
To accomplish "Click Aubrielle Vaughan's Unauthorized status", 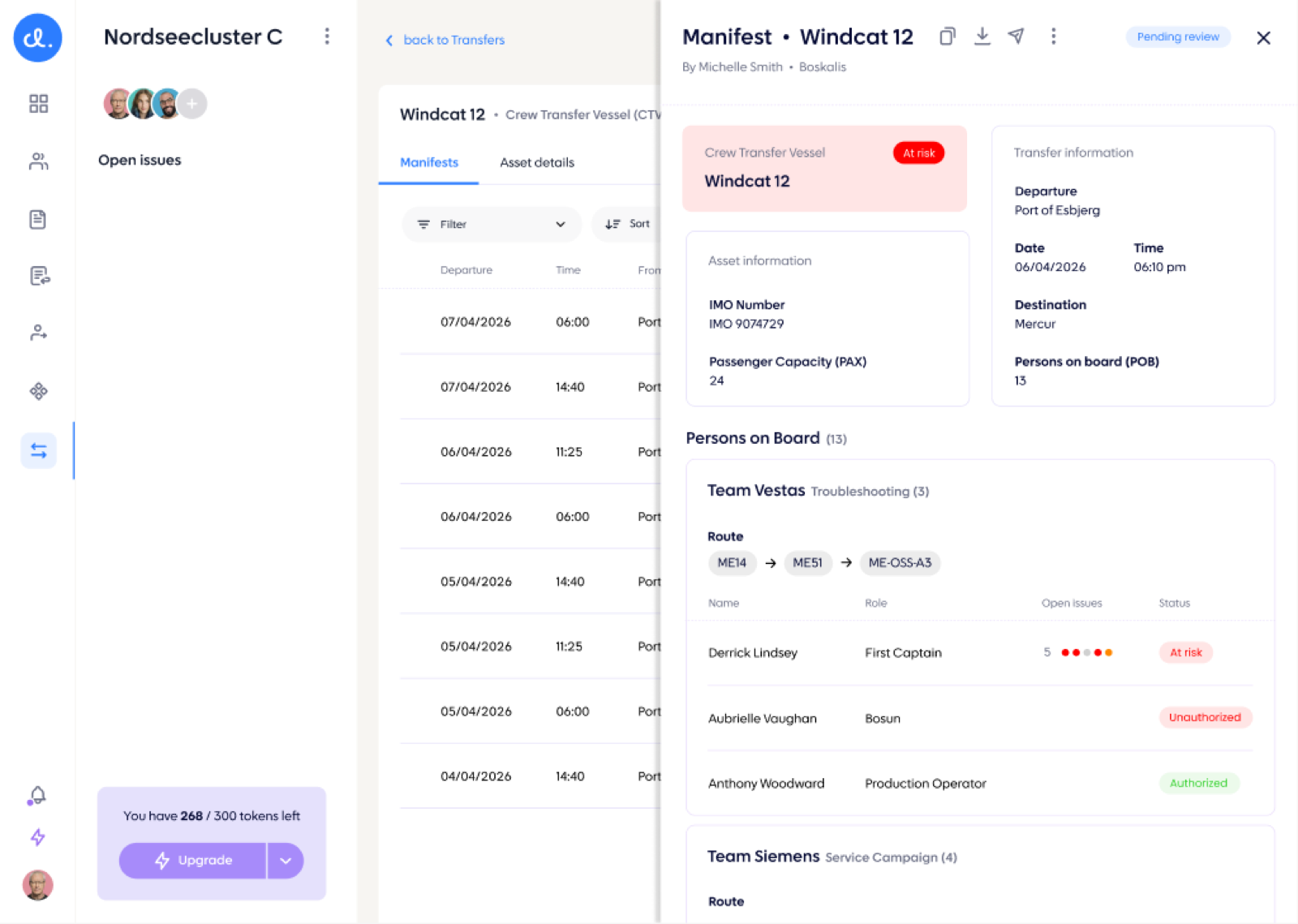I will tap(1205, 717).
